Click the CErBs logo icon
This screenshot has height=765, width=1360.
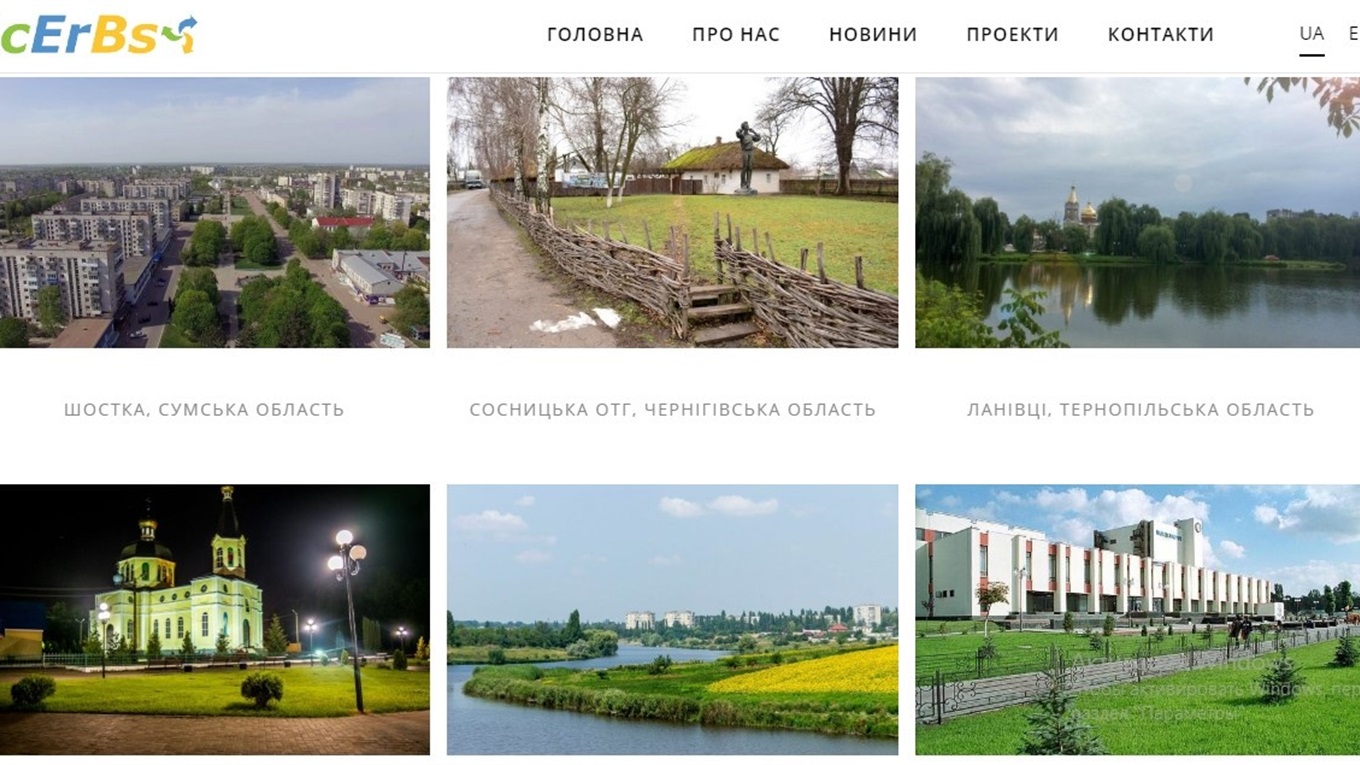(98, 35)
